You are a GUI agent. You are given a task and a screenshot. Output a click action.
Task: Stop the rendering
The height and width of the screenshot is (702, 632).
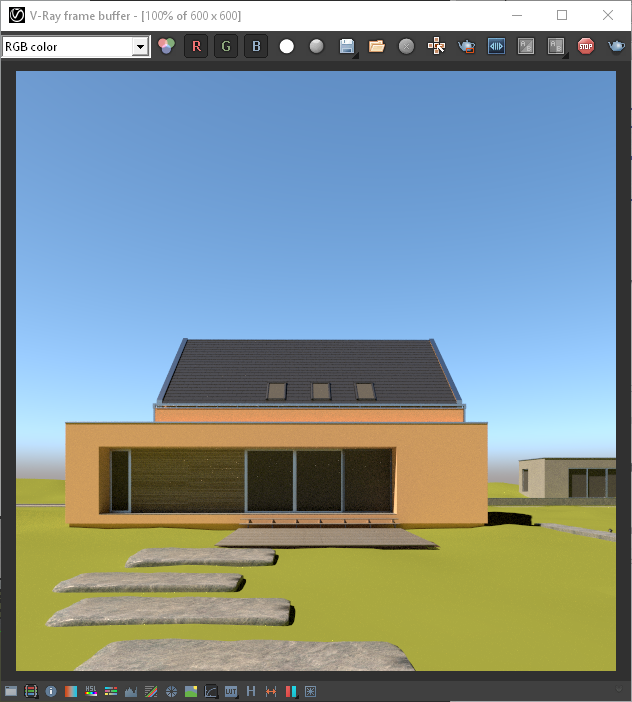[x=586, y=46]
